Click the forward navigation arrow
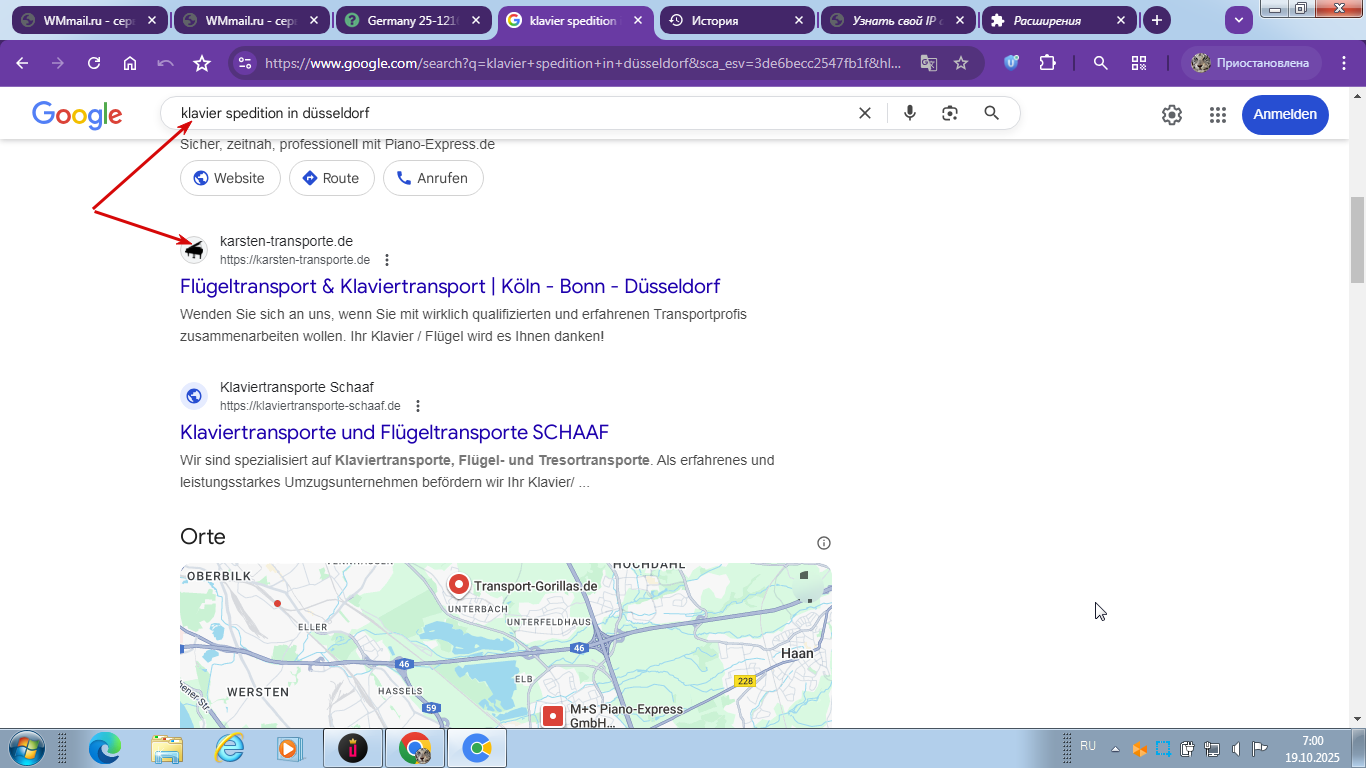 click(x=58, y=63)
